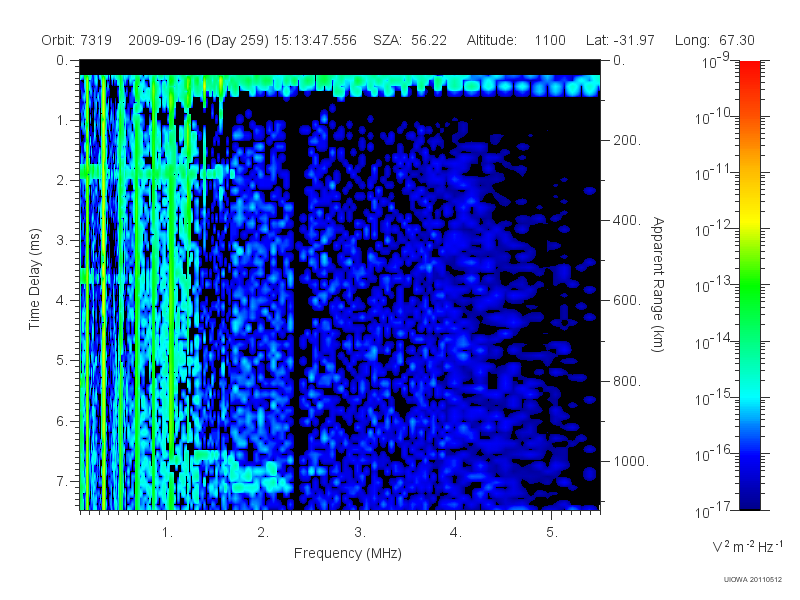The height and width of the screenshot is (600, 800).
Task: Click the dark blue bottom of color bar
Action: point(749,500)
